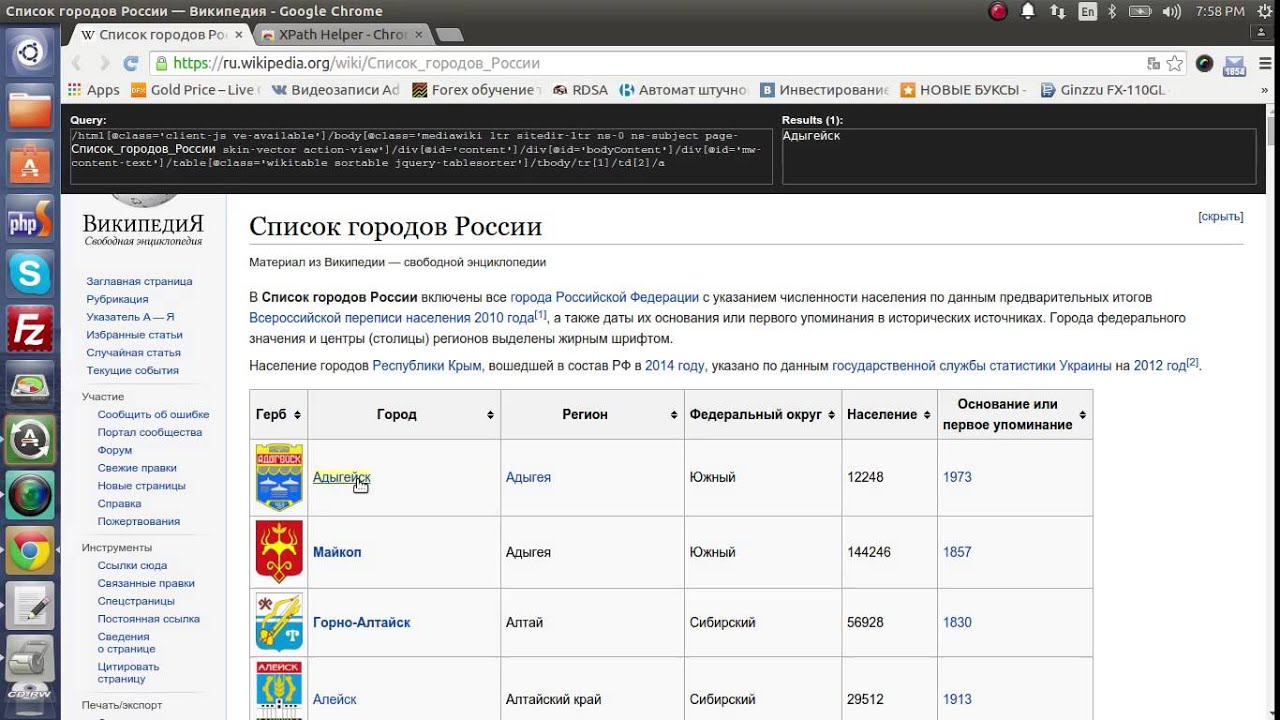This screenshot has width=1280, height=720.
Task: Open the Files folder in launcher
Action: click(30, 106)
